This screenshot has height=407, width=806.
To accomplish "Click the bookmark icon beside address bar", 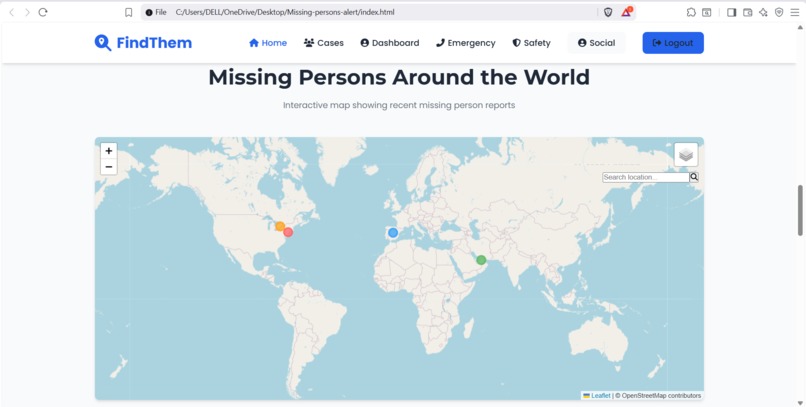I will [x=129, y=12].
